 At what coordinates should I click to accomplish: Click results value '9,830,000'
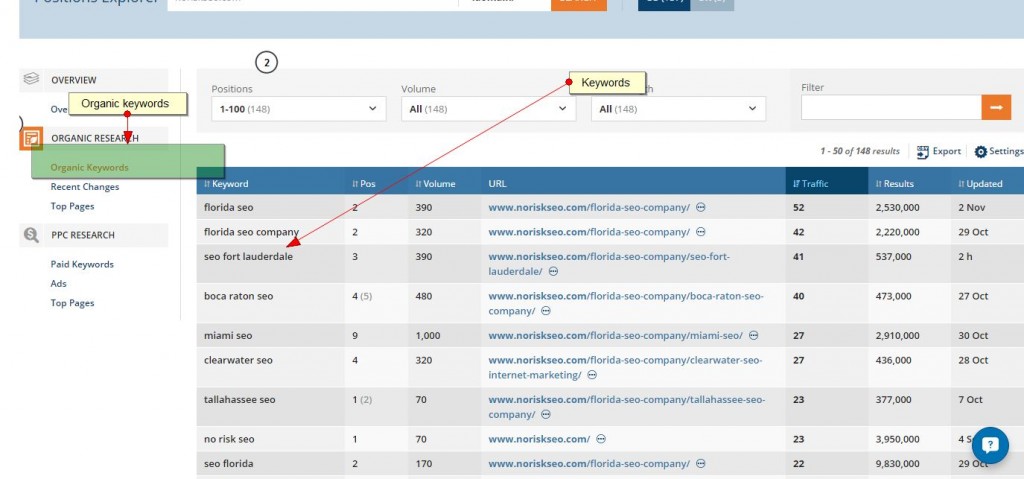coord(898,464)
